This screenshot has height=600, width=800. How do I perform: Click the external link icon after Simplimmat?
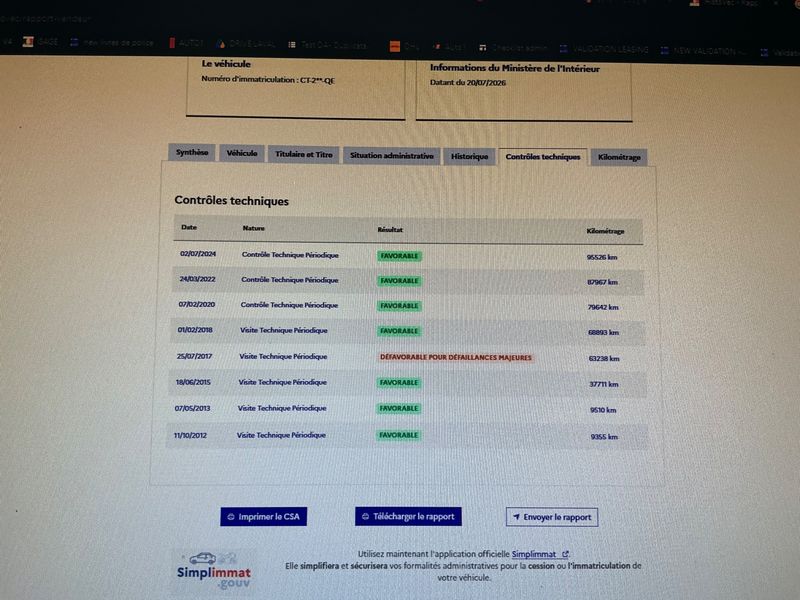[x=565, y=554]
